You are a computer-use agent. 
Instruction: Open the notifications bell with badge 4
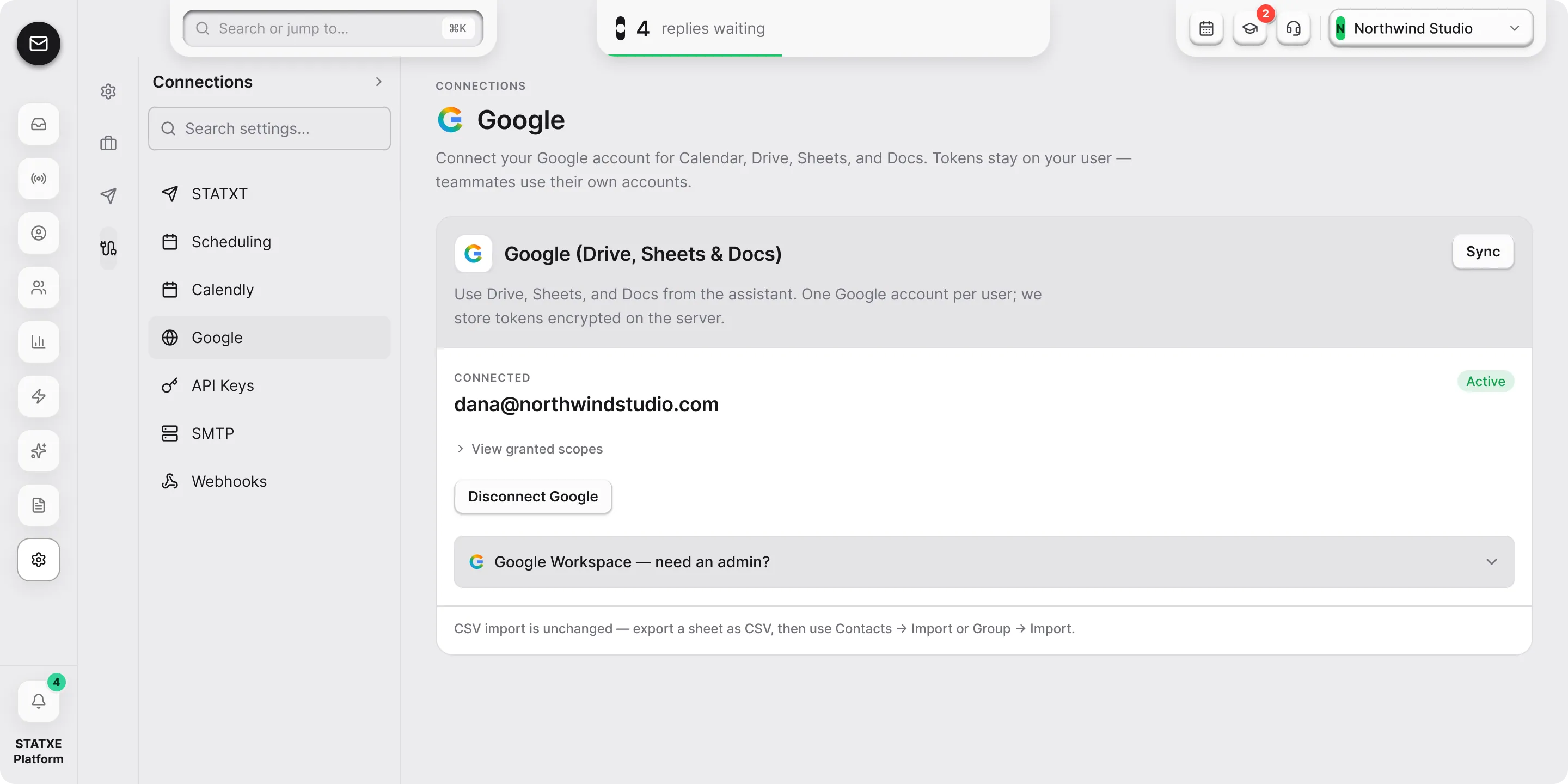pos(38,701)
